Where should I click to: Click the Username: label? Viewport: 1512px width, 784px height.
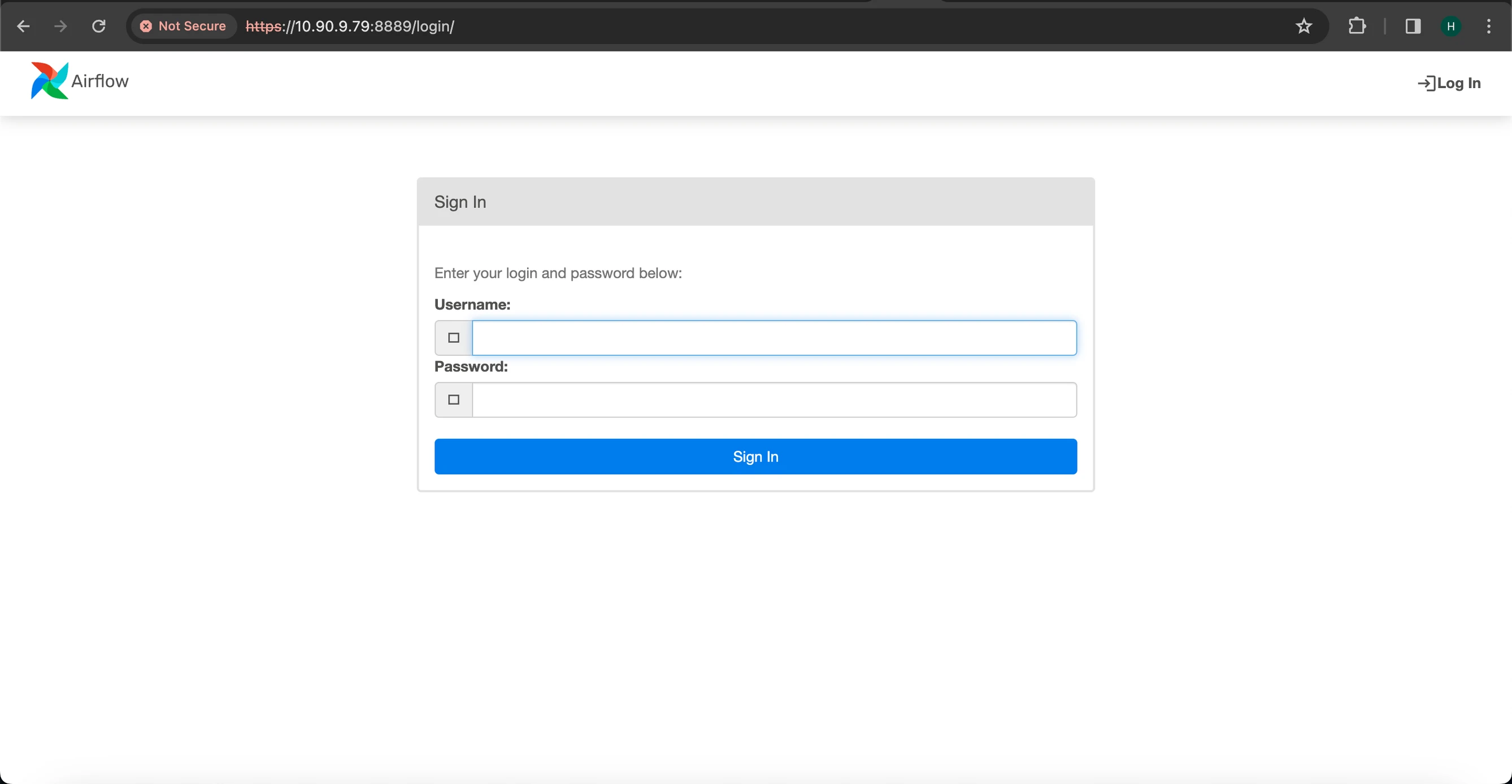[x=472, y=304]
